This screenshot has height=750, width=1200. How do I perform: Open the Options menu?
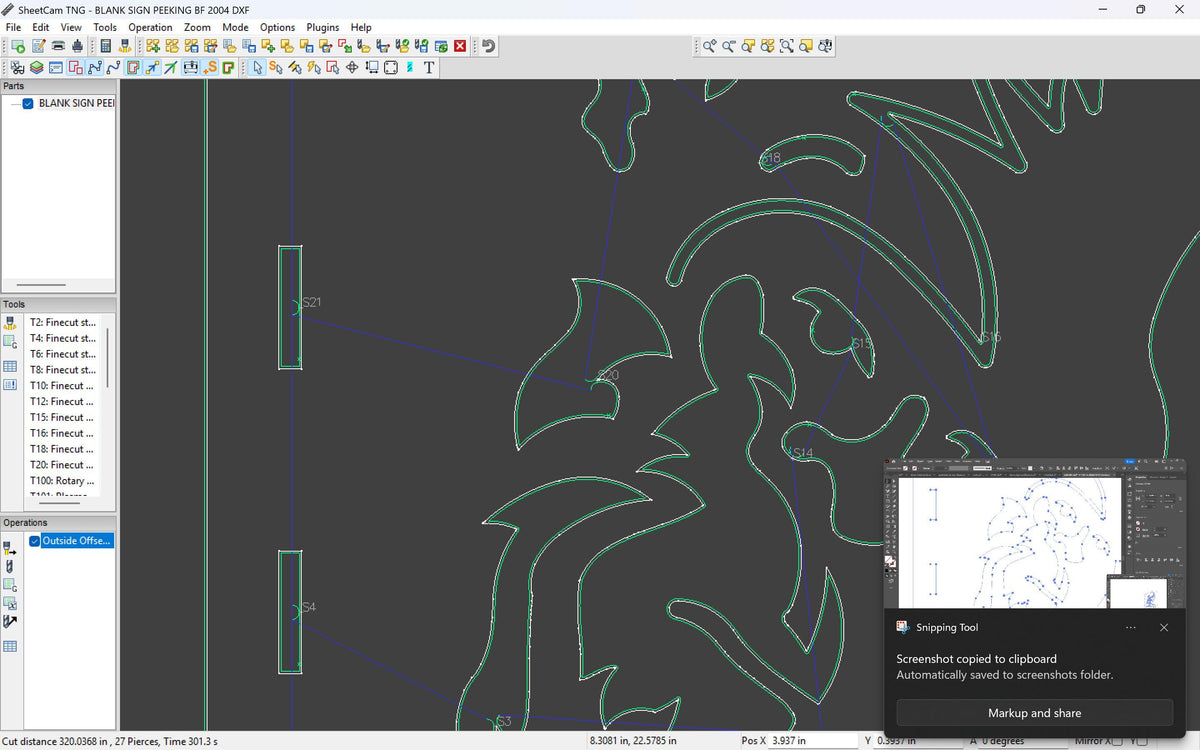(x=277, y=27)
